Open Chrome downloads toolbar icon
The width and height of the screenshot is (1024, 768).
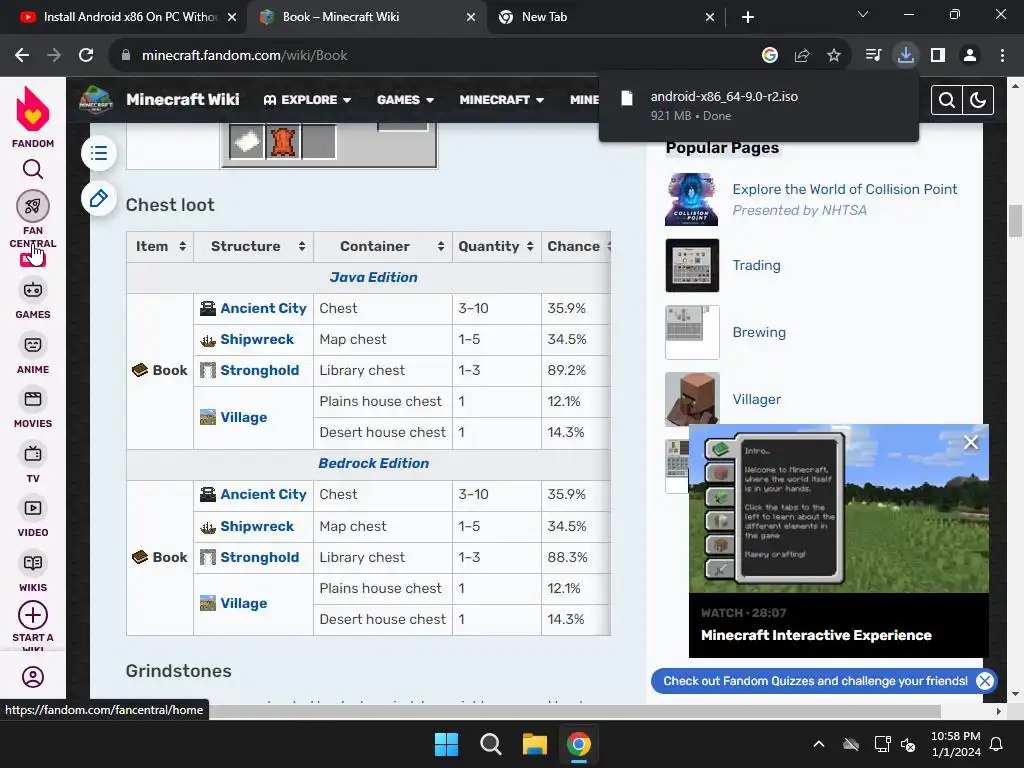click(x=906, y=55)
